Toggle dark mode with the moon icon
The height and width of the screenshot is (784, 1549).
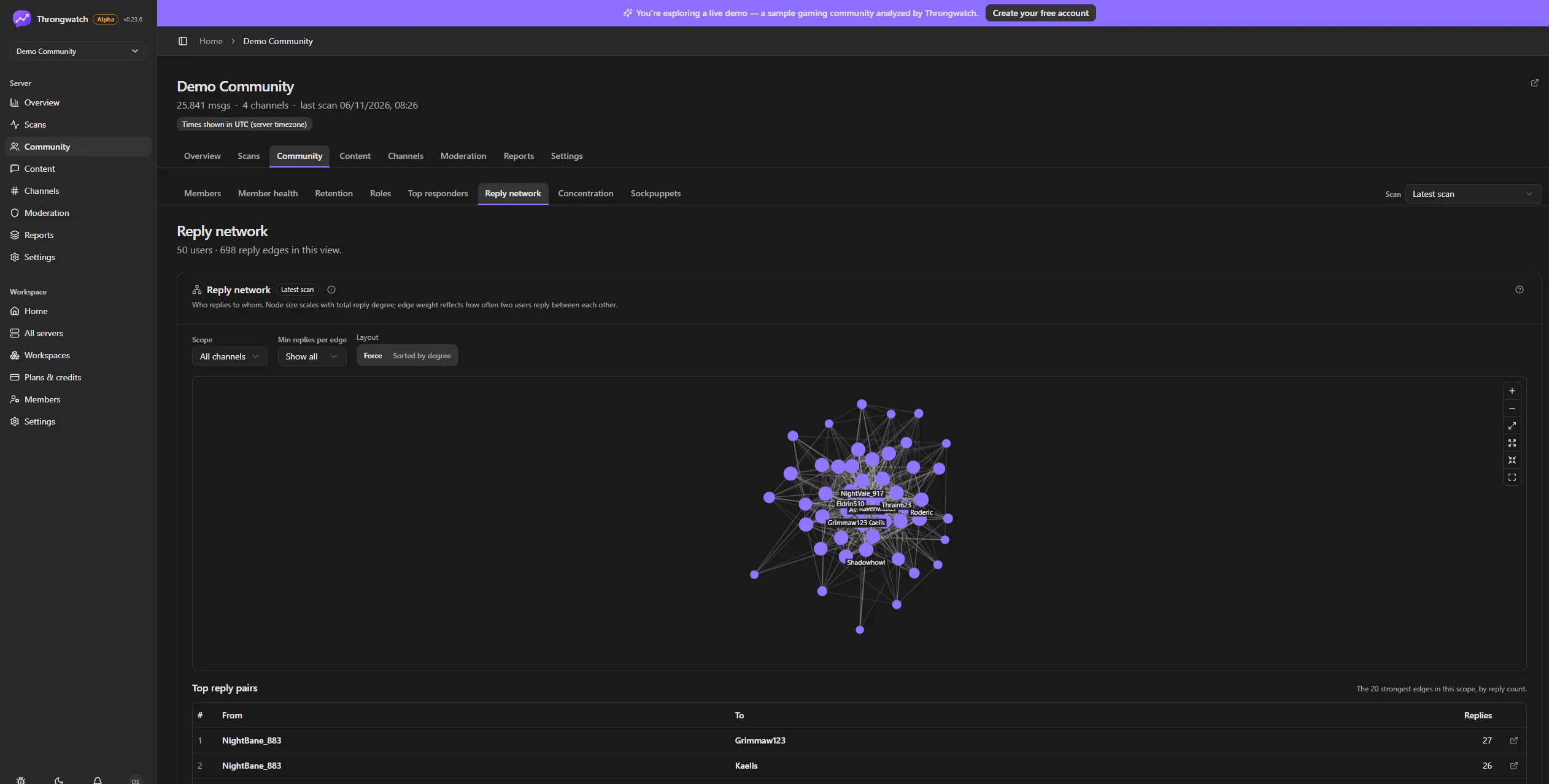tap(59, 780)
